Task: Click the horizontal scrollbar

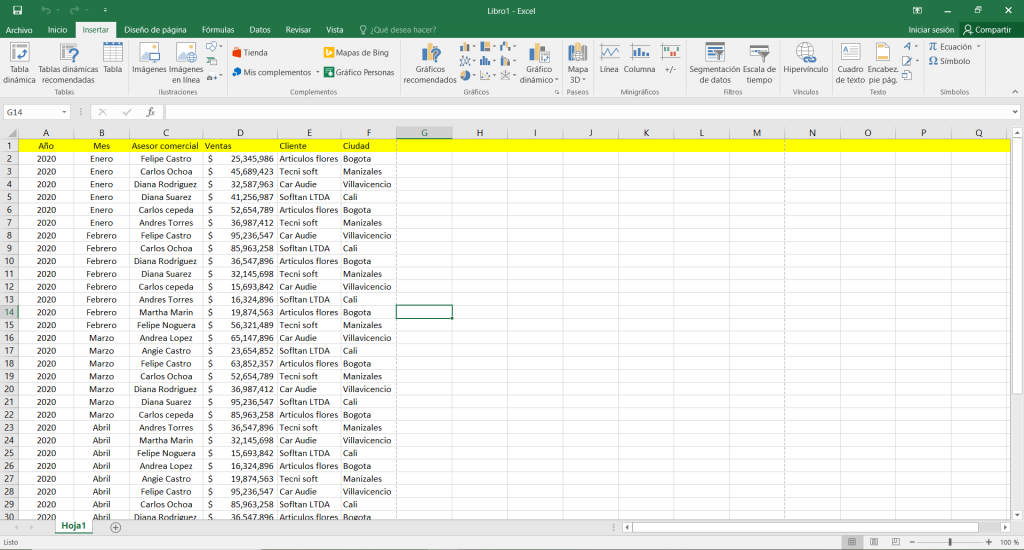Action: tap(805, 527)
